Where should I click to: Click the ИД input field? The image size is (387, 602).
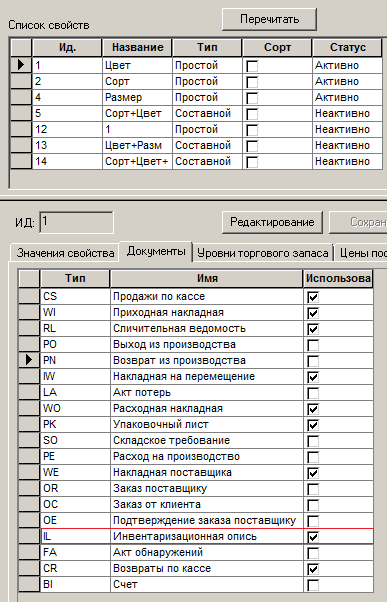(76, 222)
